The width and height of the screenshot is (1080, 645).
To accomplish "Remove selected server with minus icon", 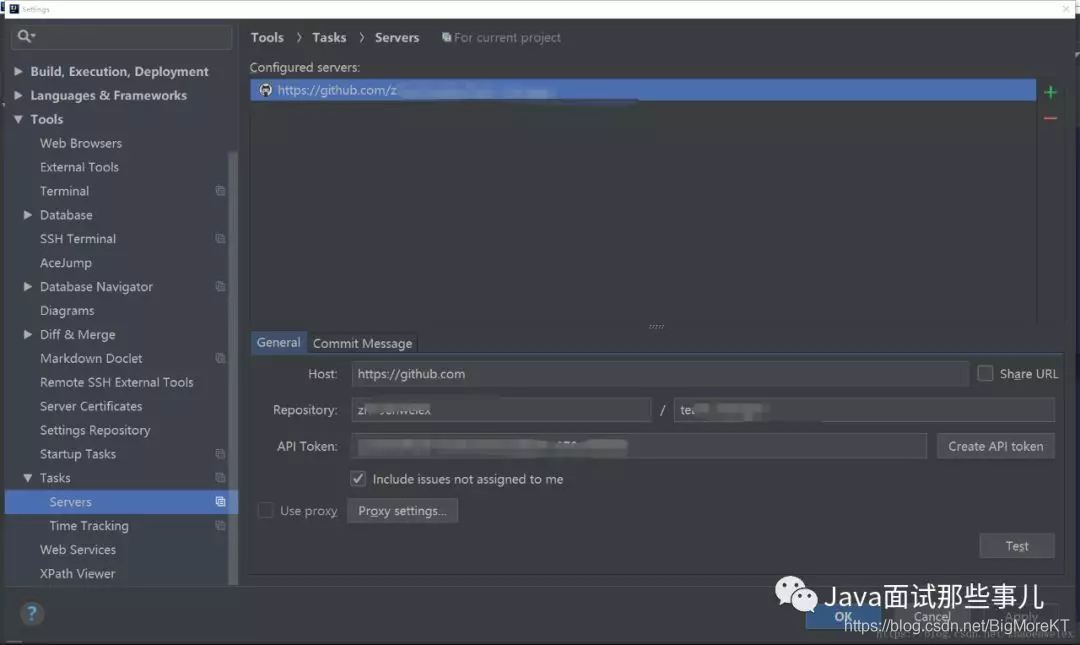I will (1050, 119).
